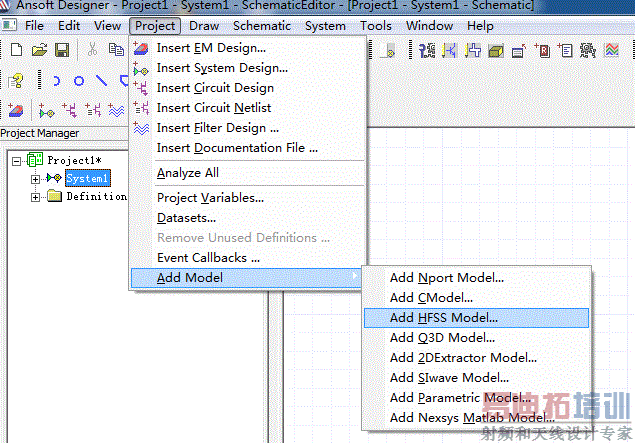The width and height of the screenshot is (635, 443).
Task: Choose Add Nexsys Matlab Model
Action: [476, 417]
